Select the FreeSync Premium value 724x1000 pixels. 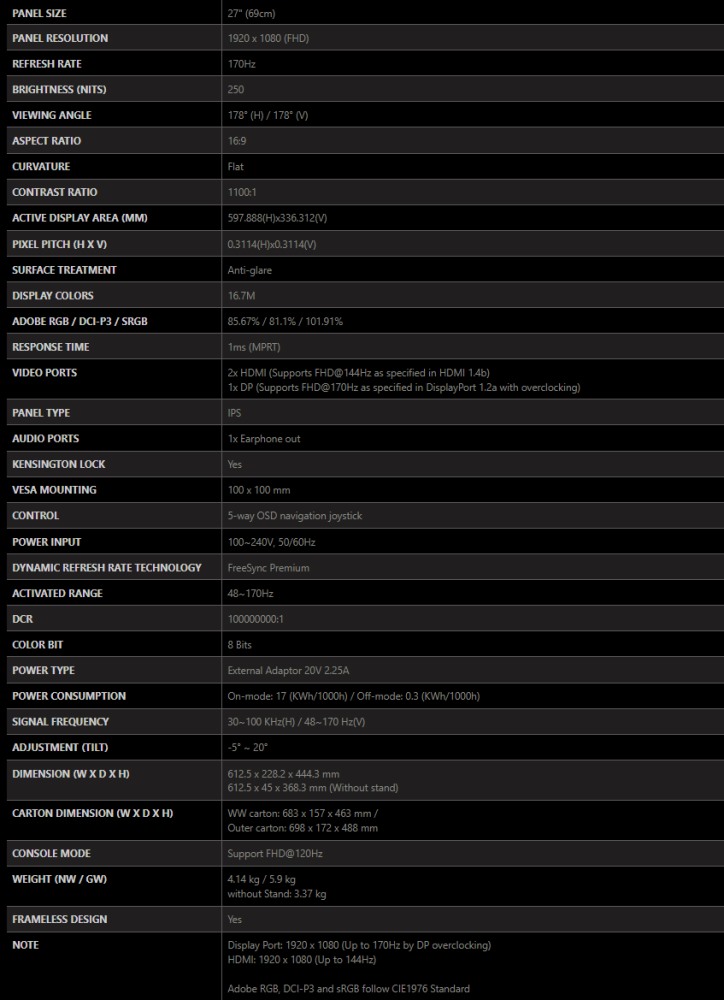tap(269, 568)
